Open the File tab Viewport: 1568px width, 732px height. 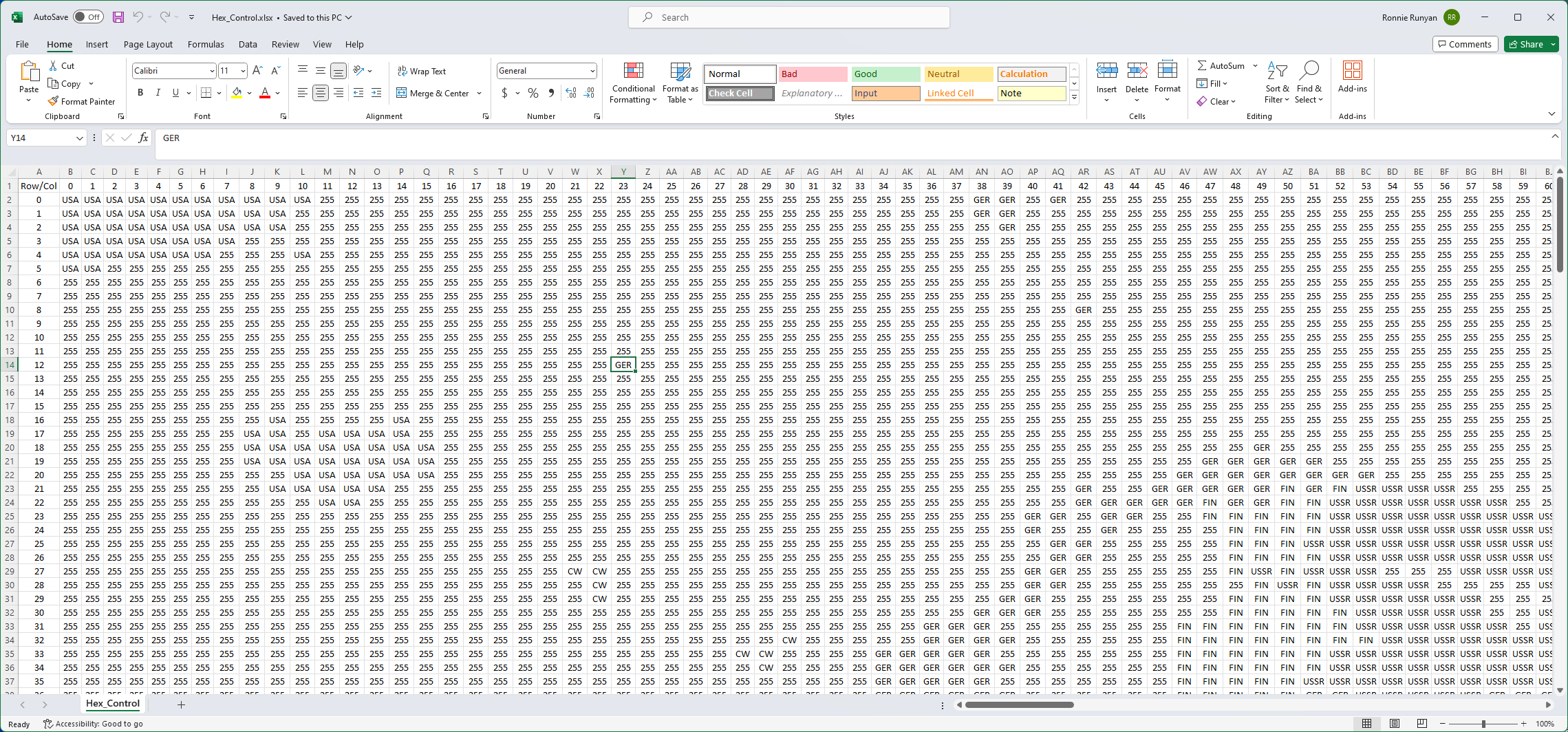22,44
